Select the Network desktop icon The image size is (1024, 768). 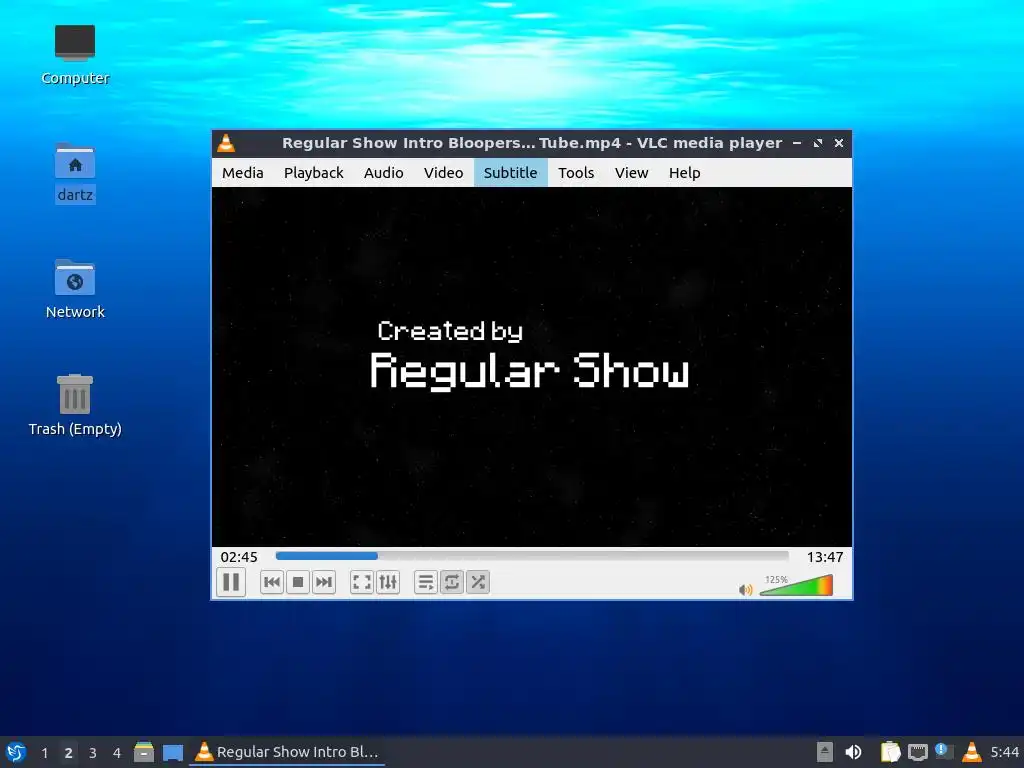tap(75, 289)
